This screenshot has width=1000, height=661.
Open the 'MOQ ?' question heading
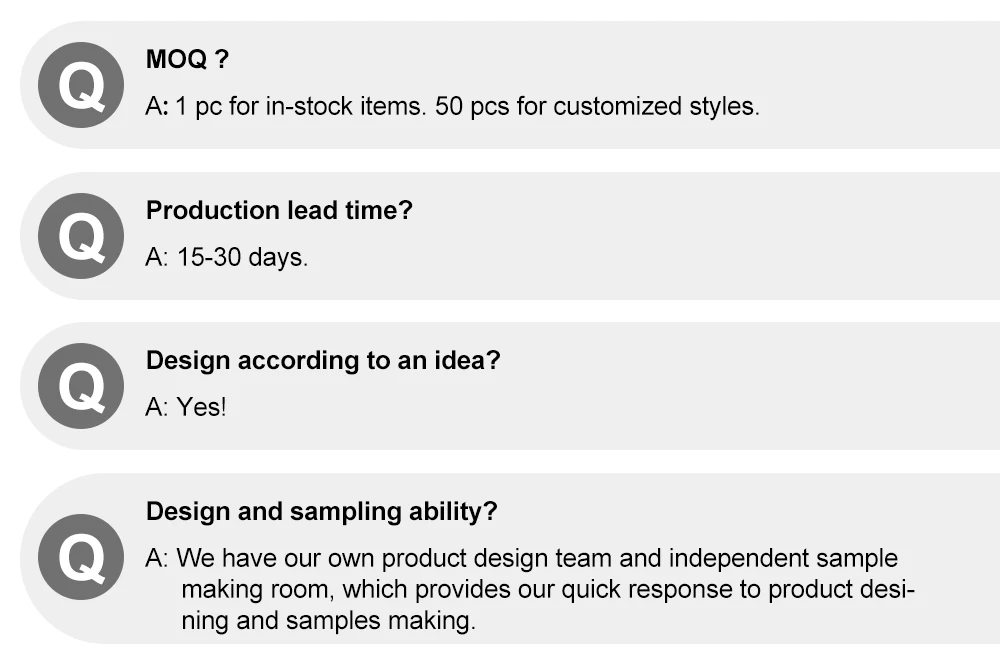[x=188, y=59]
